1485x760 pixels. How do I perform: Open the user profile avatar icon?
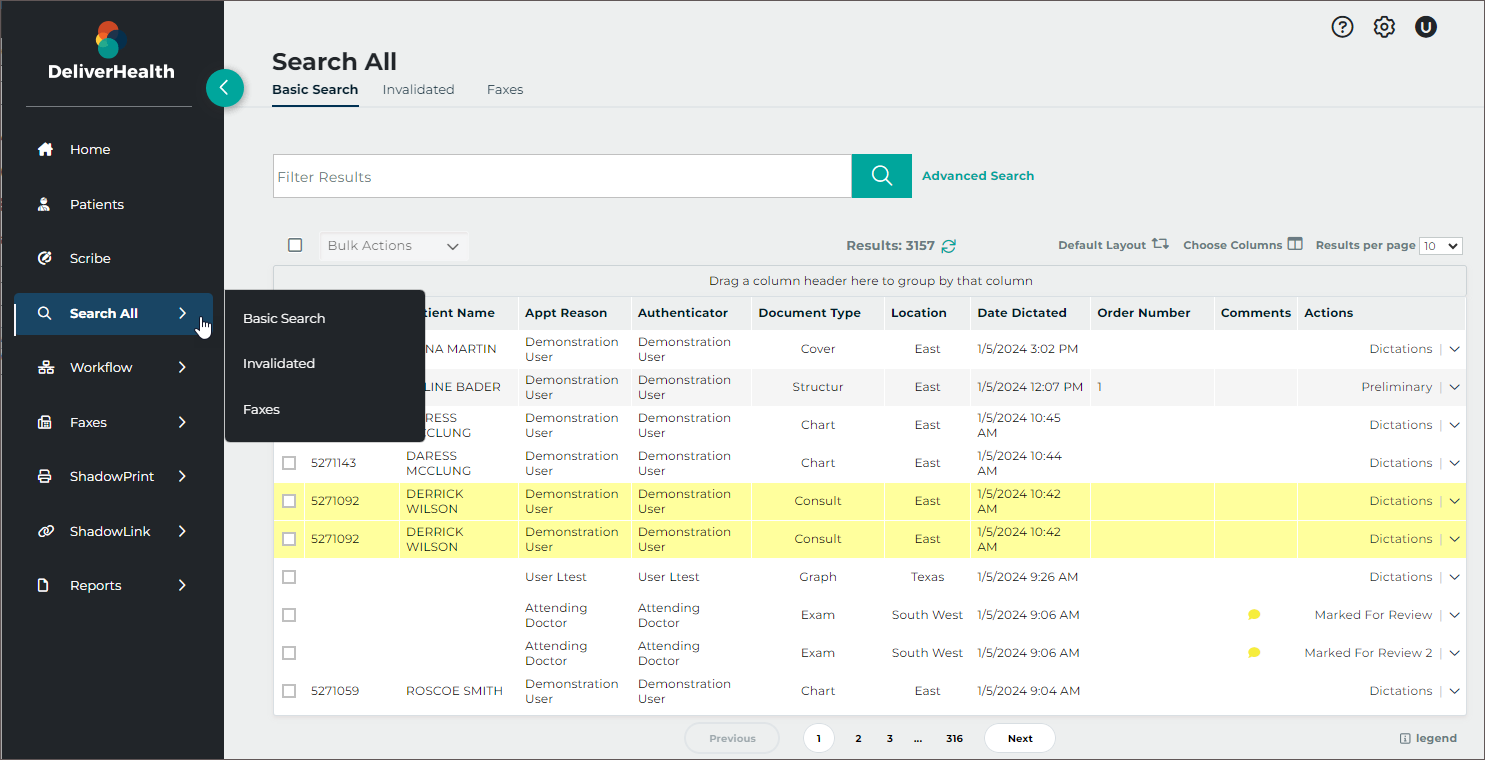coord(1426,27)
